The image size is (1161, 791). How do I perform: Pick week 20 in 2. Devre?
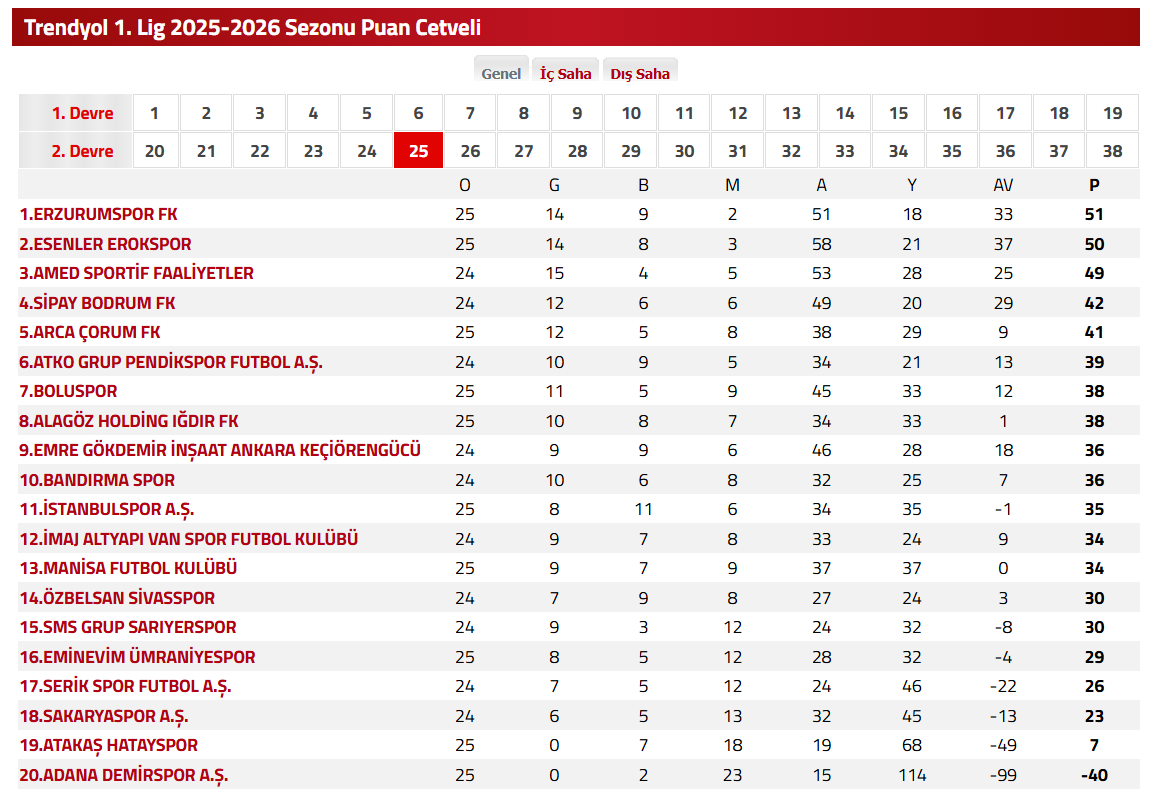click(154, 151)
